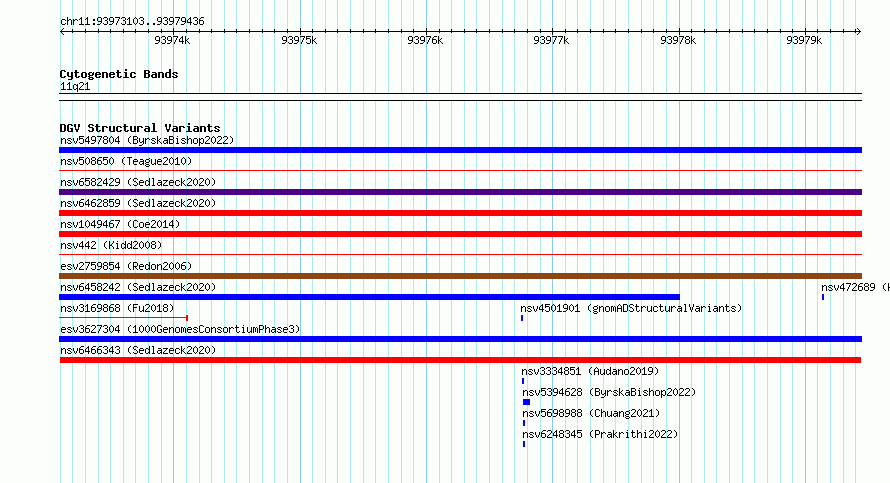Click the 93977k ruler label
Image resolution: width=890 pixels, height=483 pixels.
[551, 41]
